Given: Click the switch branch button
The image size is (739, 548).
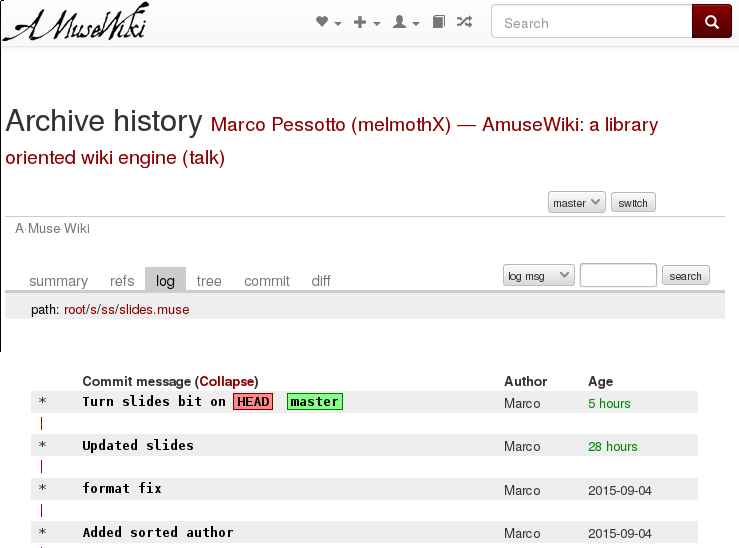Looking at the screenshot, I should pyautogui.click(x=633, y=203).
